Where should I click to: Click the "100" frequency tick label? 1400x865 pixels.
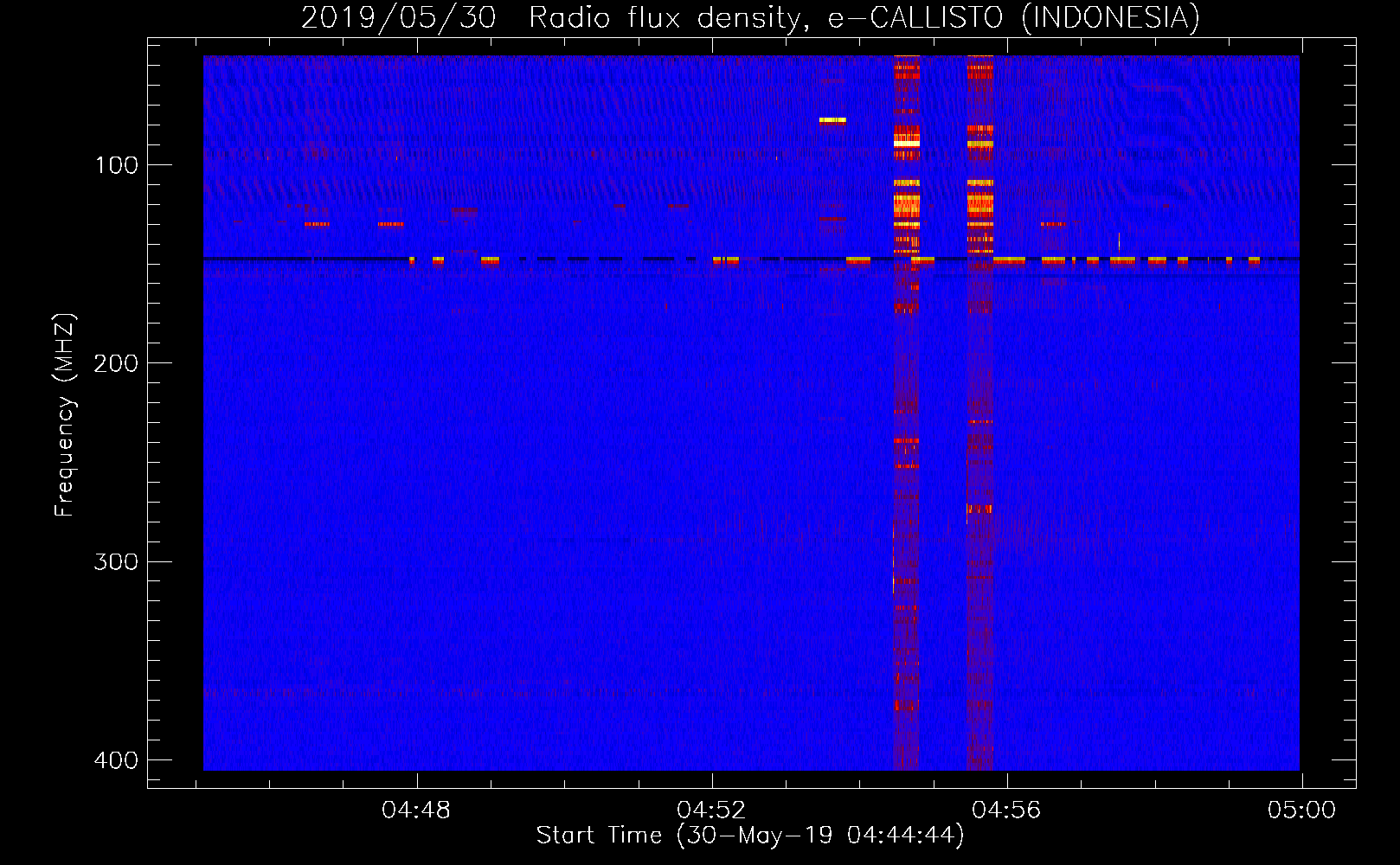116,165
